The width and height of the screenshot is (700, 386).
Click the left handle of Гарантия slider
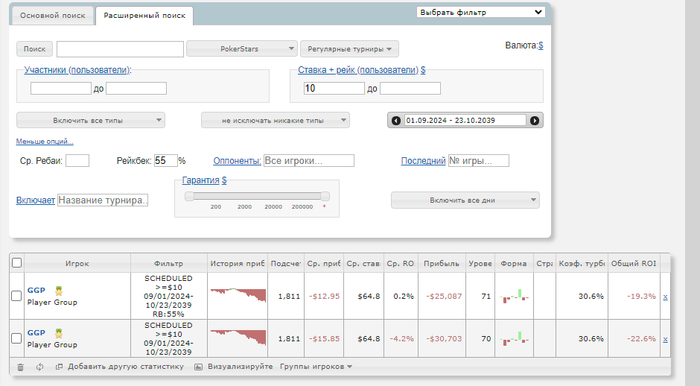tap(189, 196)
